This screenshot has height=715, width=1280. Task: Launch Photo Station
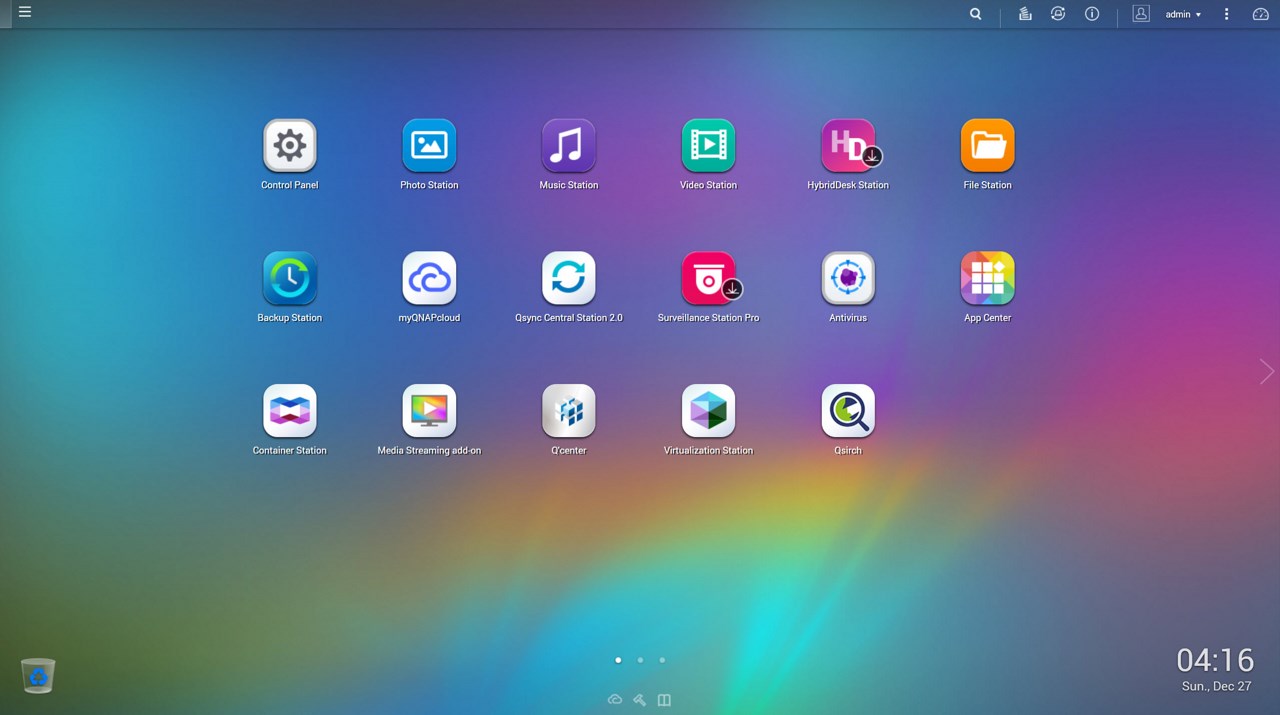[x=429, y=146]
